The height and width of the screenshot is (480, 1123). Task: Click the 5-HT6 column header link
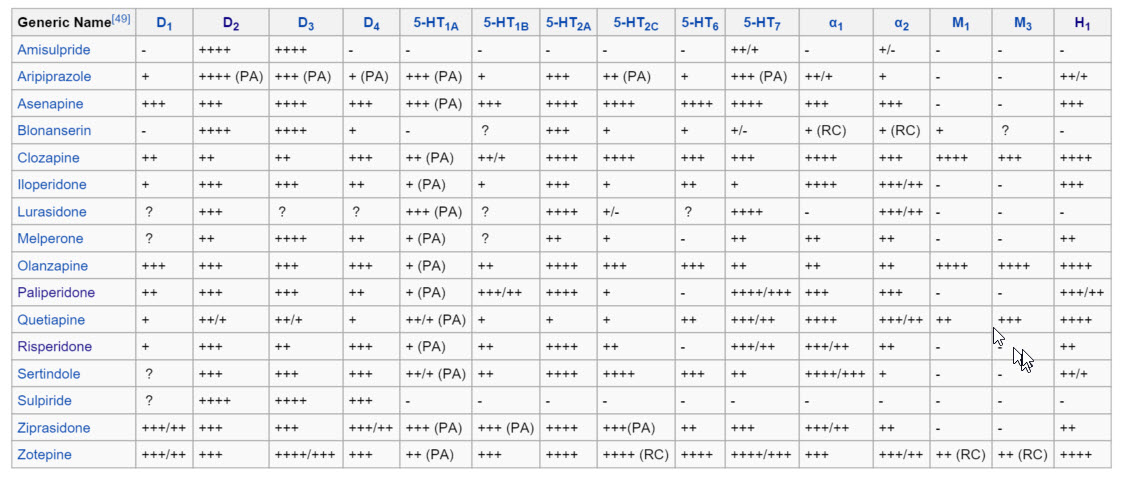700,24
